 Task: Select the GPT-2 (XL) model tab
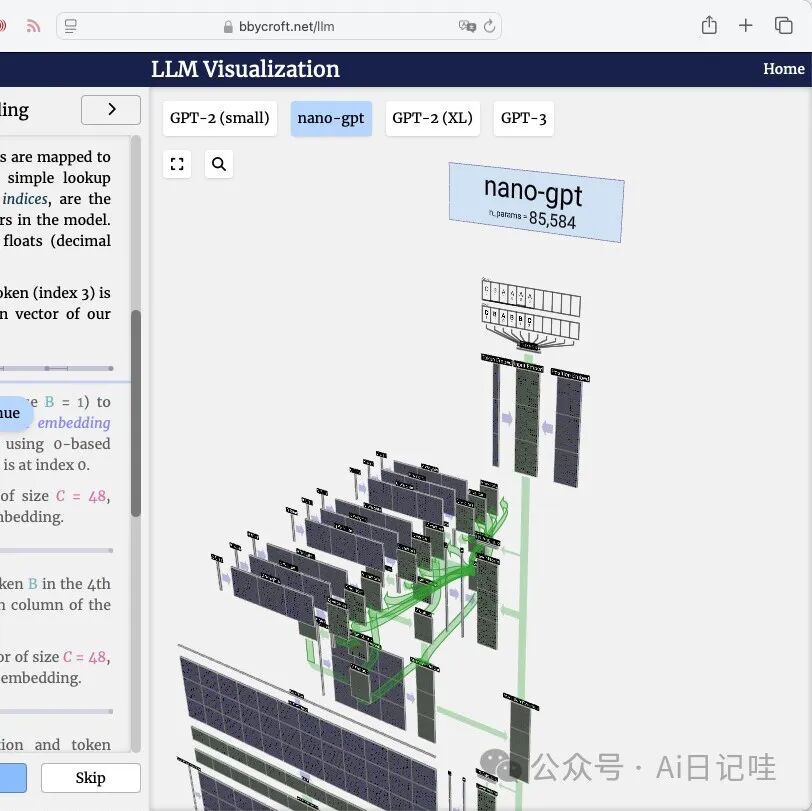coord(432,119)
